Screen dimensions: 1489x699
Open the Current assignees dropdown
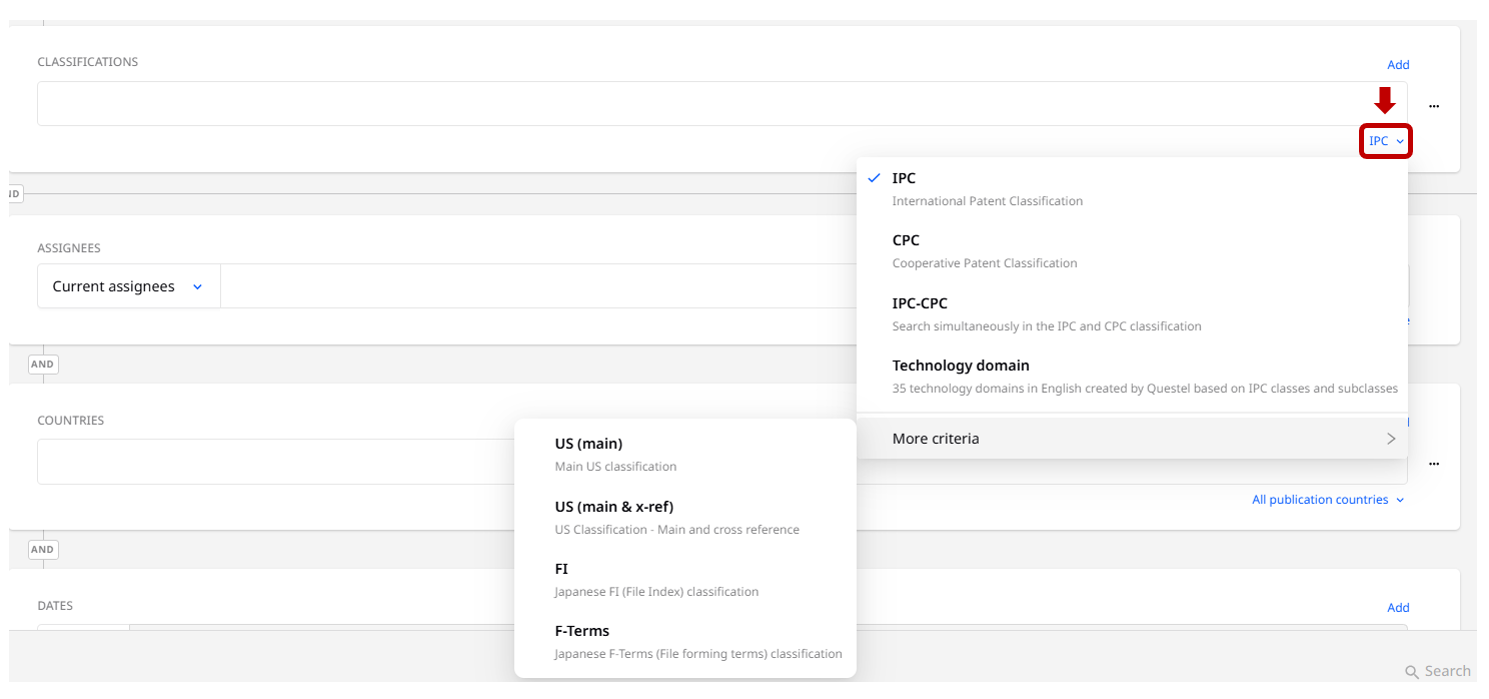pyautogui.click(x=128, y=287)
